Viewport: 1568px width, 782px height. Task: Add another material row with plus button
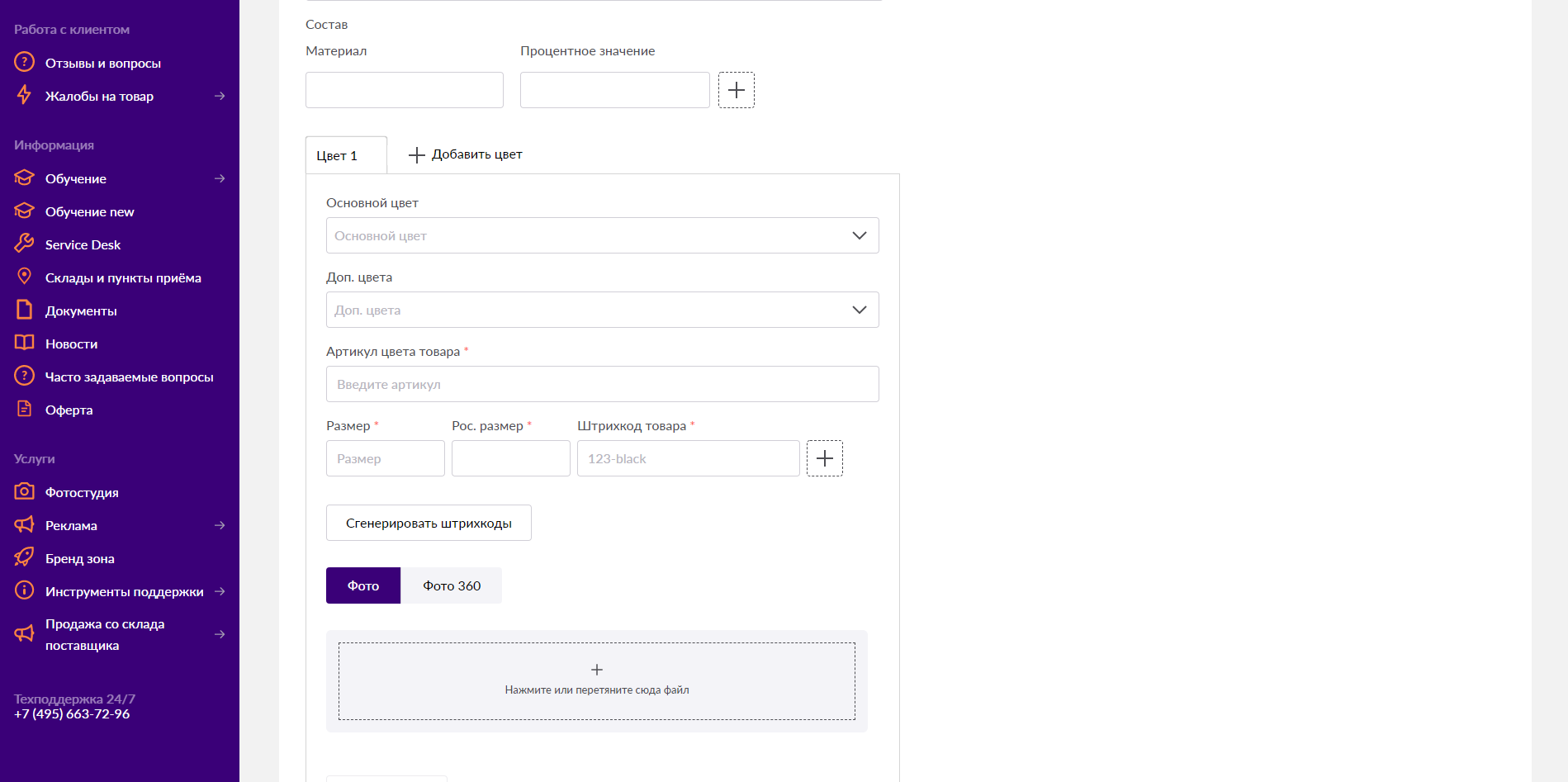[x=737, y=90]
